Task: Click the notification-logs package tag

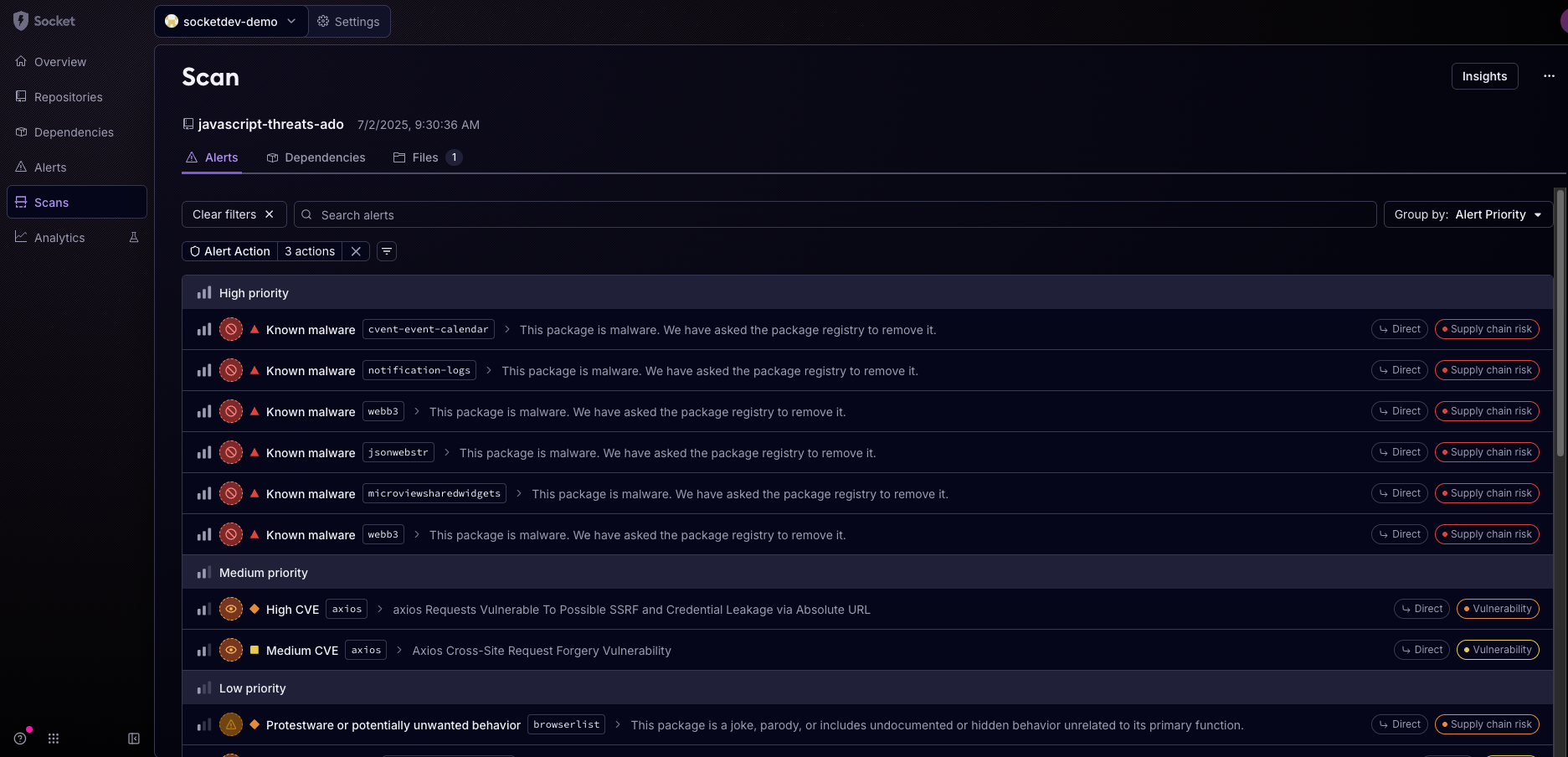Action: [419, 370]
